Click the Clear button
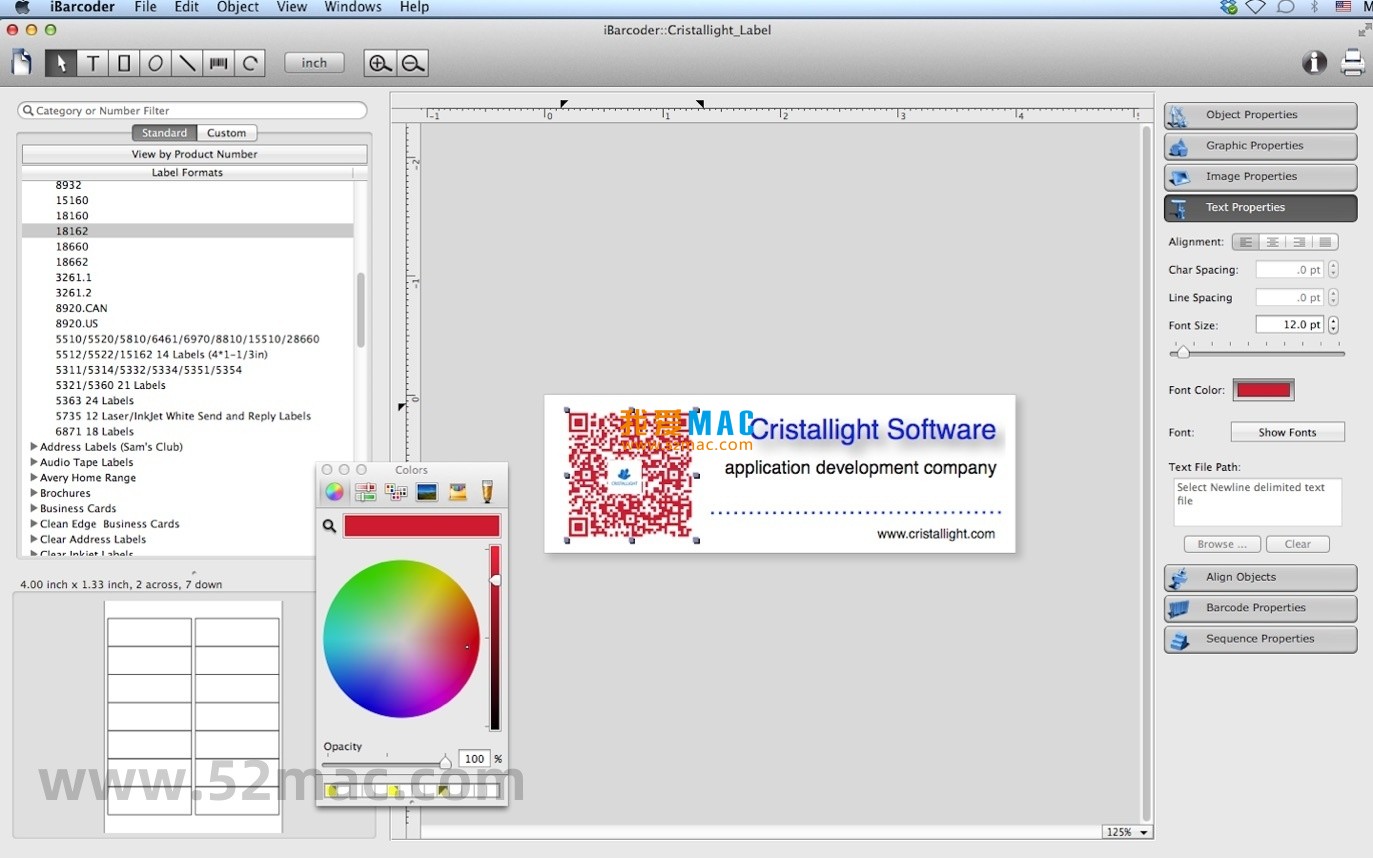 click(x=1298, y=544)
